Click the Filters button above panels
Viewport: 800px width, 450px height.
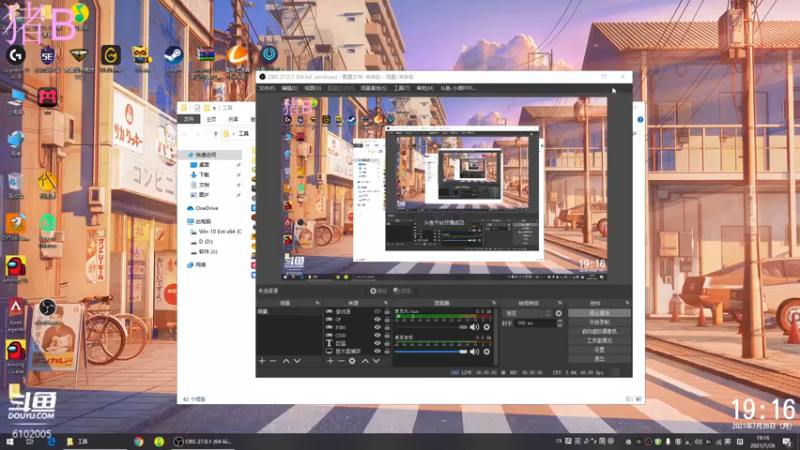click(402, 291)
